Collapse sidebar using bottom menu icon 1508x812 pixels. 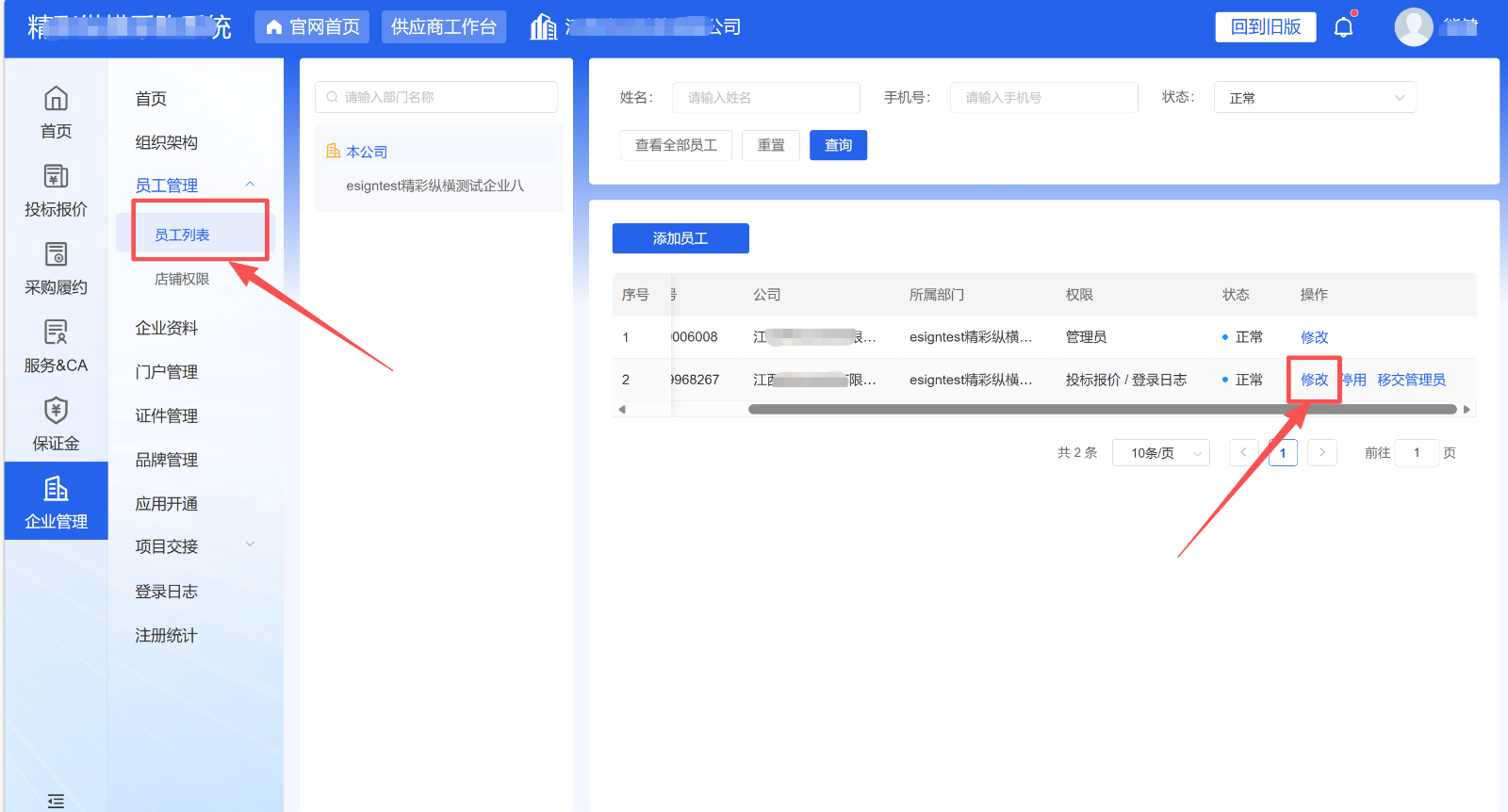point(56,801)
